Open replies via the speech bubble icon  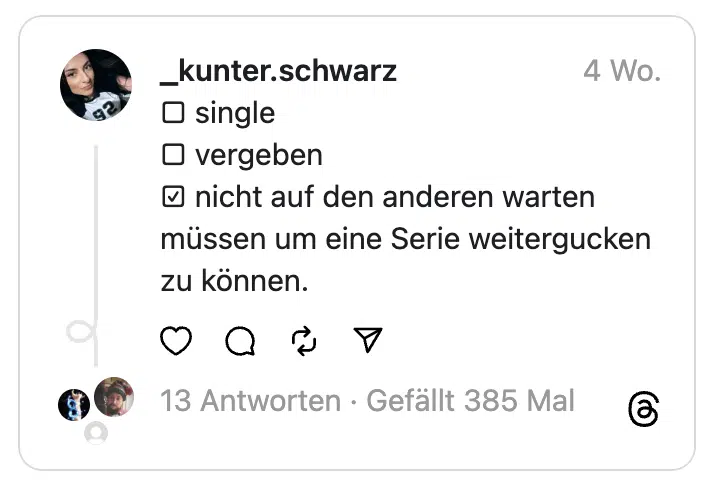coord(240,342)
